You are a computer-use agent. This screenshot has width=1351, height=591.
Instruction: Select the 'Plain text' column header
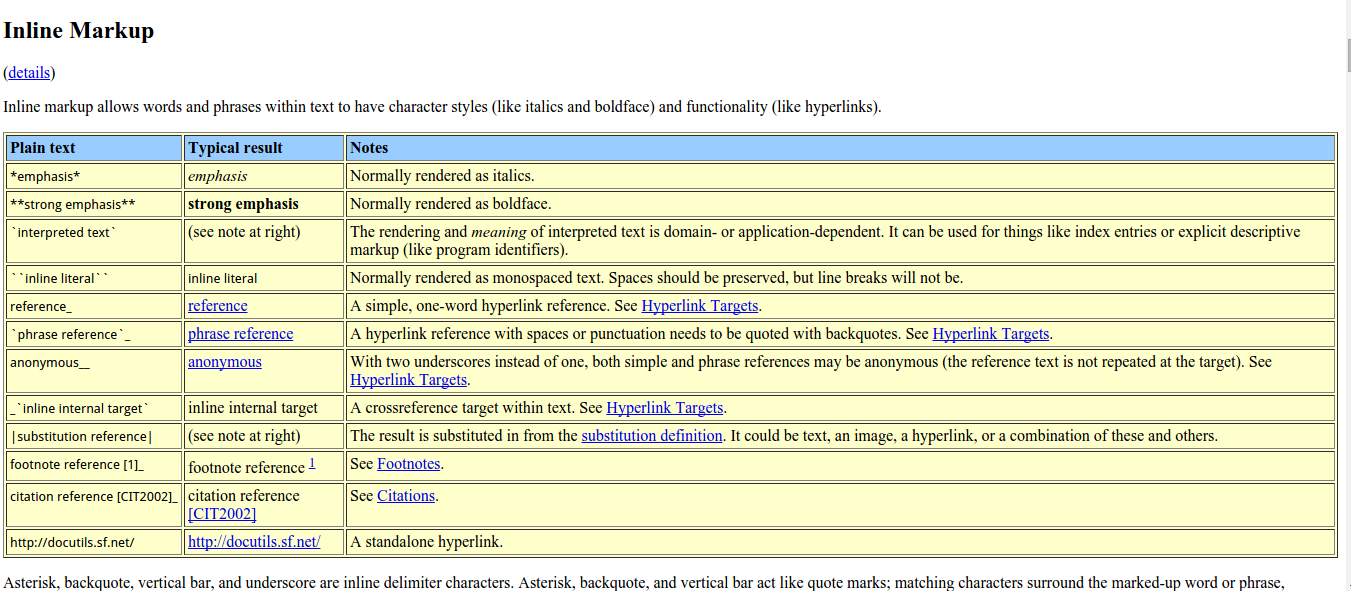[x=43, y=148]
